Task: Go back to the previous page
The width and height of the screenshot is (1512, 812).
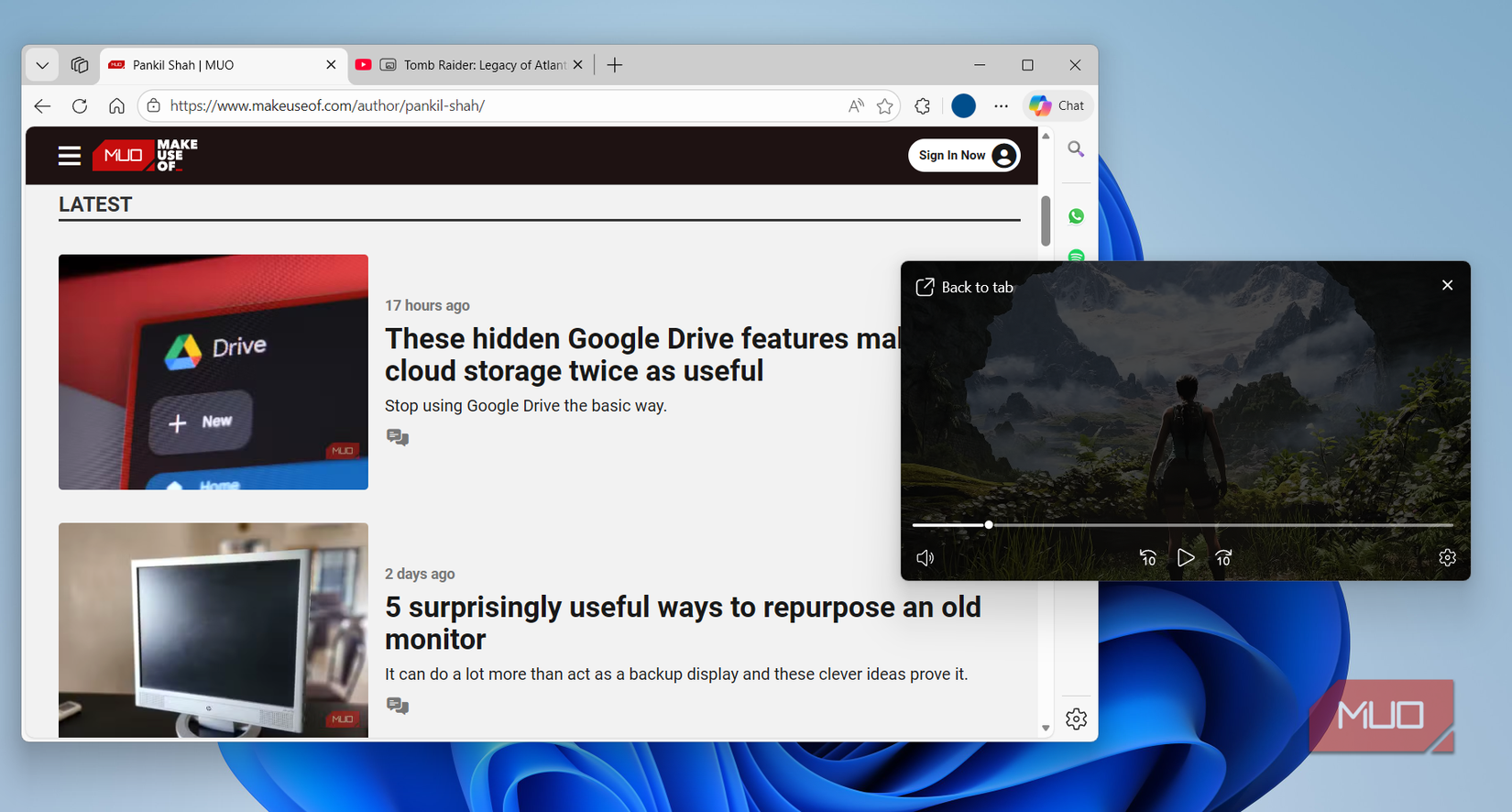Action: point(42,106)
